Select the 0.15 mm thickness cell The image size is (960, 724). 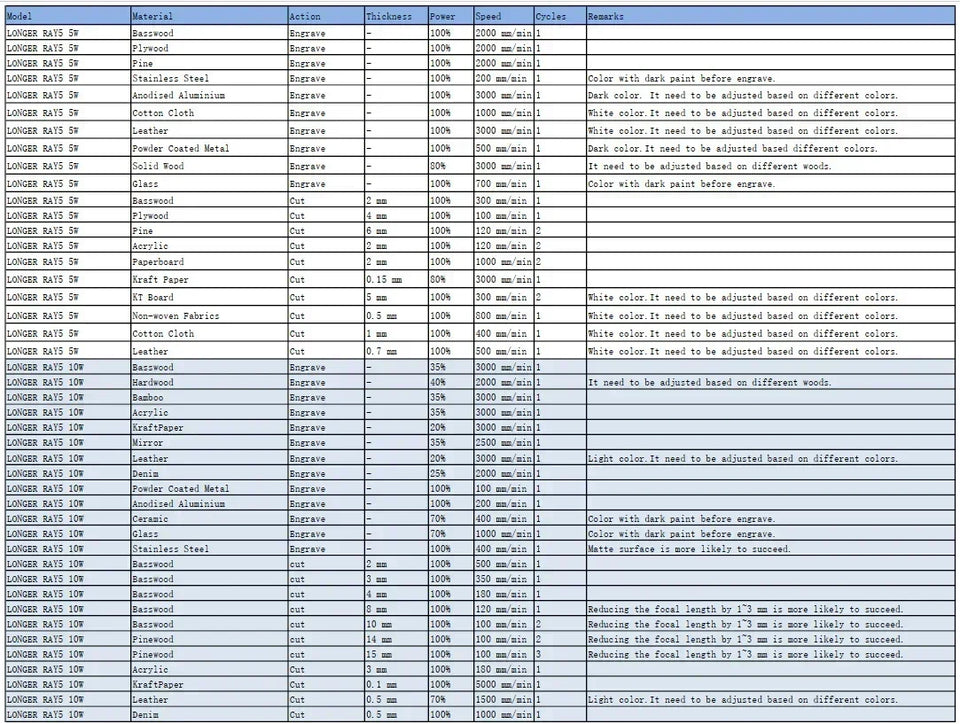397,279
